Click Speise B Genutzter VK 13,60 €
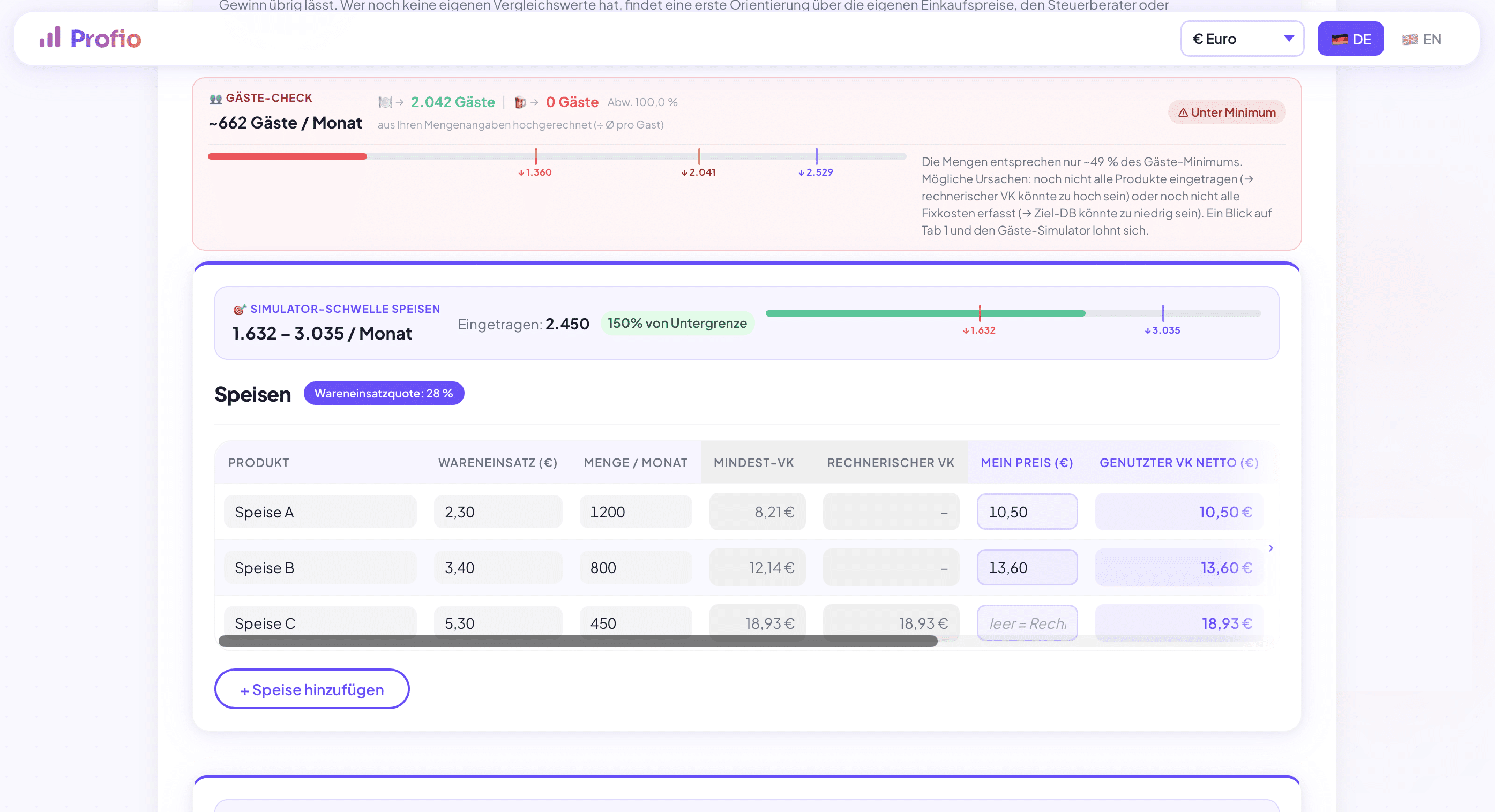The image size is (1495, 812). 1179,567
